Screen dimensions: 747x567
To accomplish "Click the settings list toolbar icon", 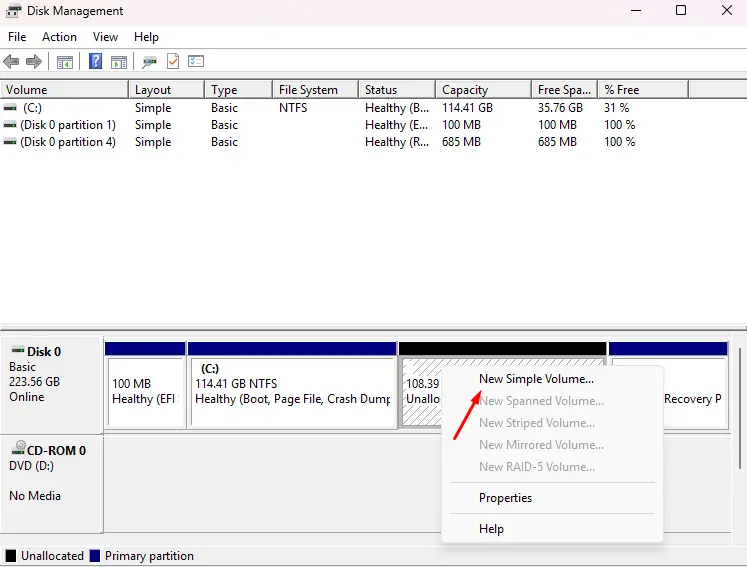I will [x=196, y=61].
